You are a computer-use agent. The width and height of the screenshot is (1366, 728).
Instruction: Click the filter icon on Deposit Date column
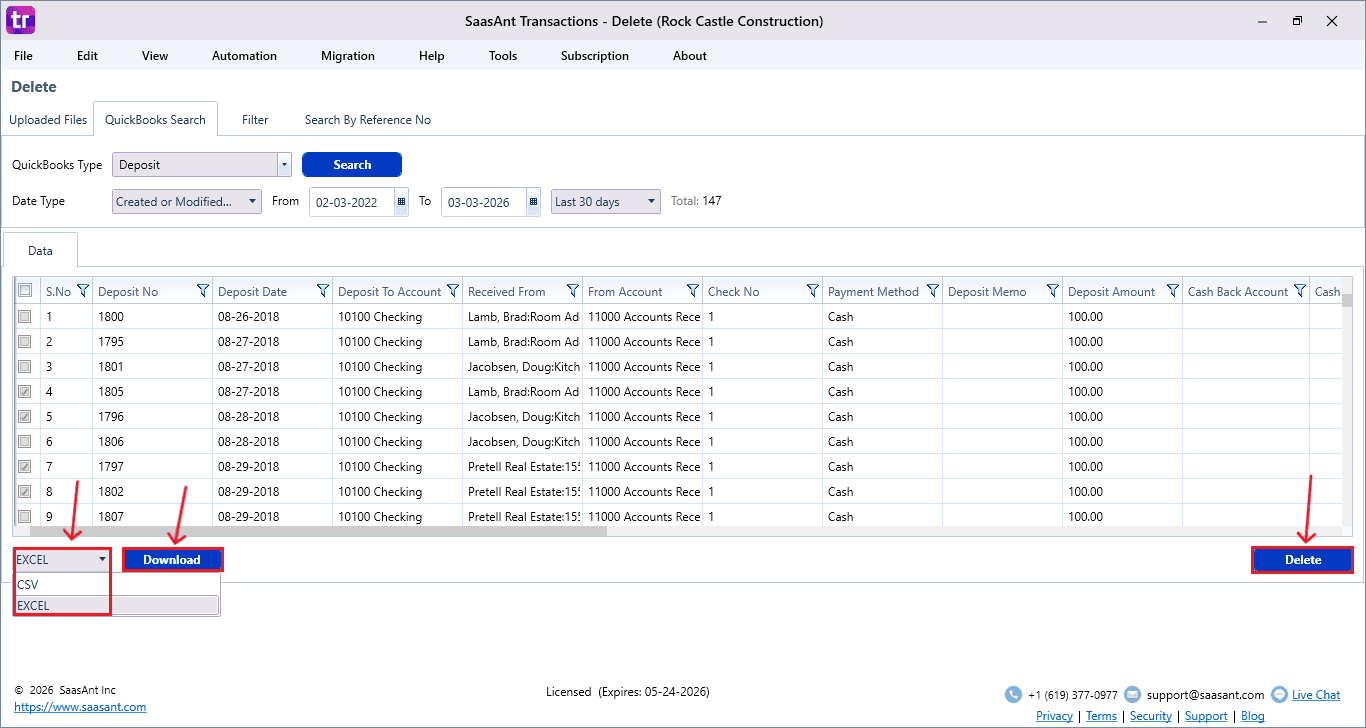tap(323, 291)
